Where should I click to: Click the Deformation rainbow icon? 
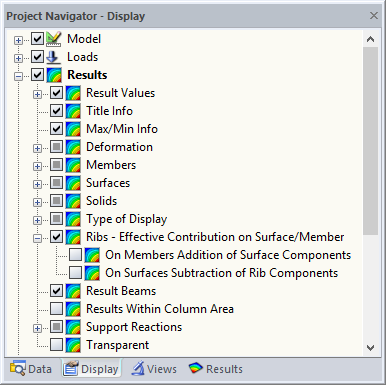tap(73, 147)
